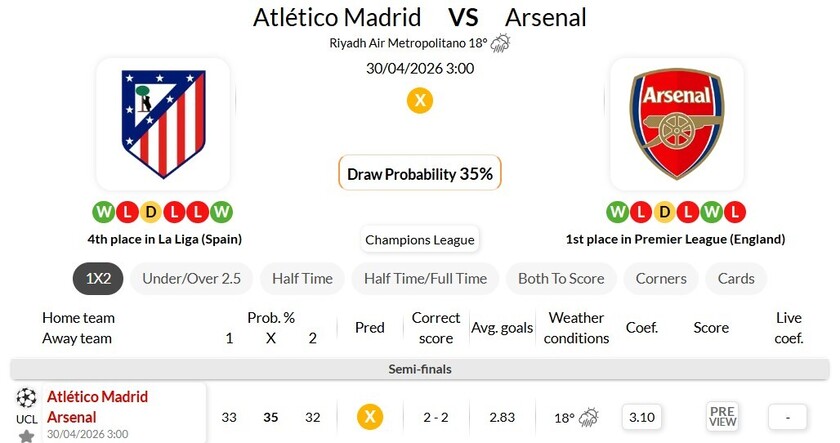Click the 3.10 coefficient button
Viewport: 840px width, 443px height.
click(641, 417)
